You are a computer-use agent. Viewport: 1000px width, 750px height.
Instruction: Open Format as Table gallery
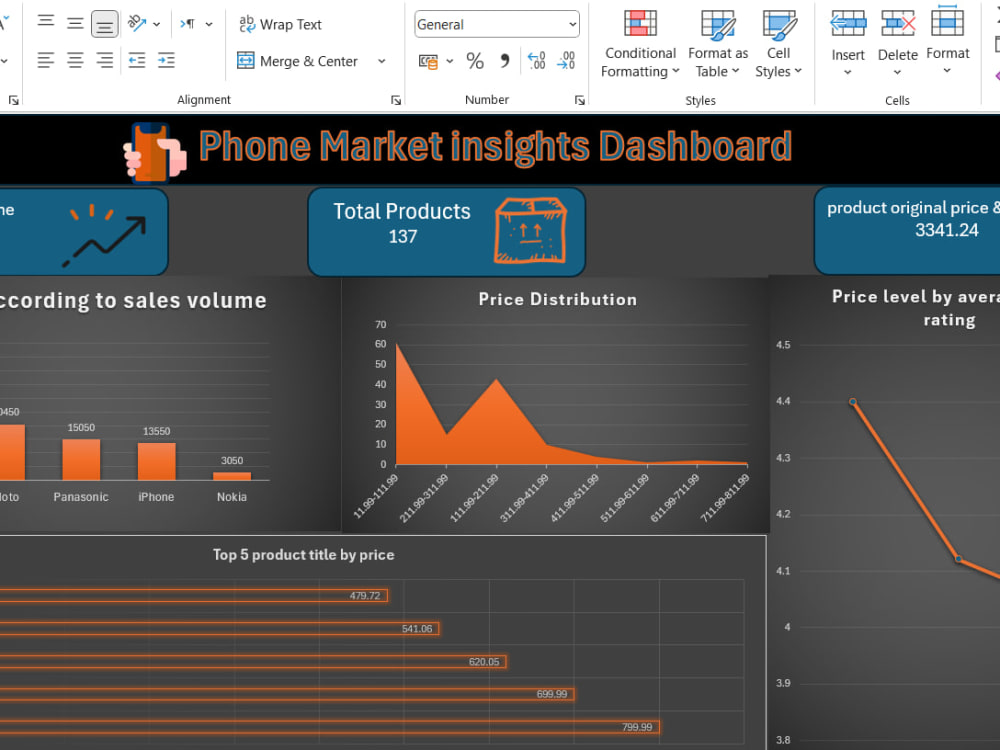click(717, 43)
